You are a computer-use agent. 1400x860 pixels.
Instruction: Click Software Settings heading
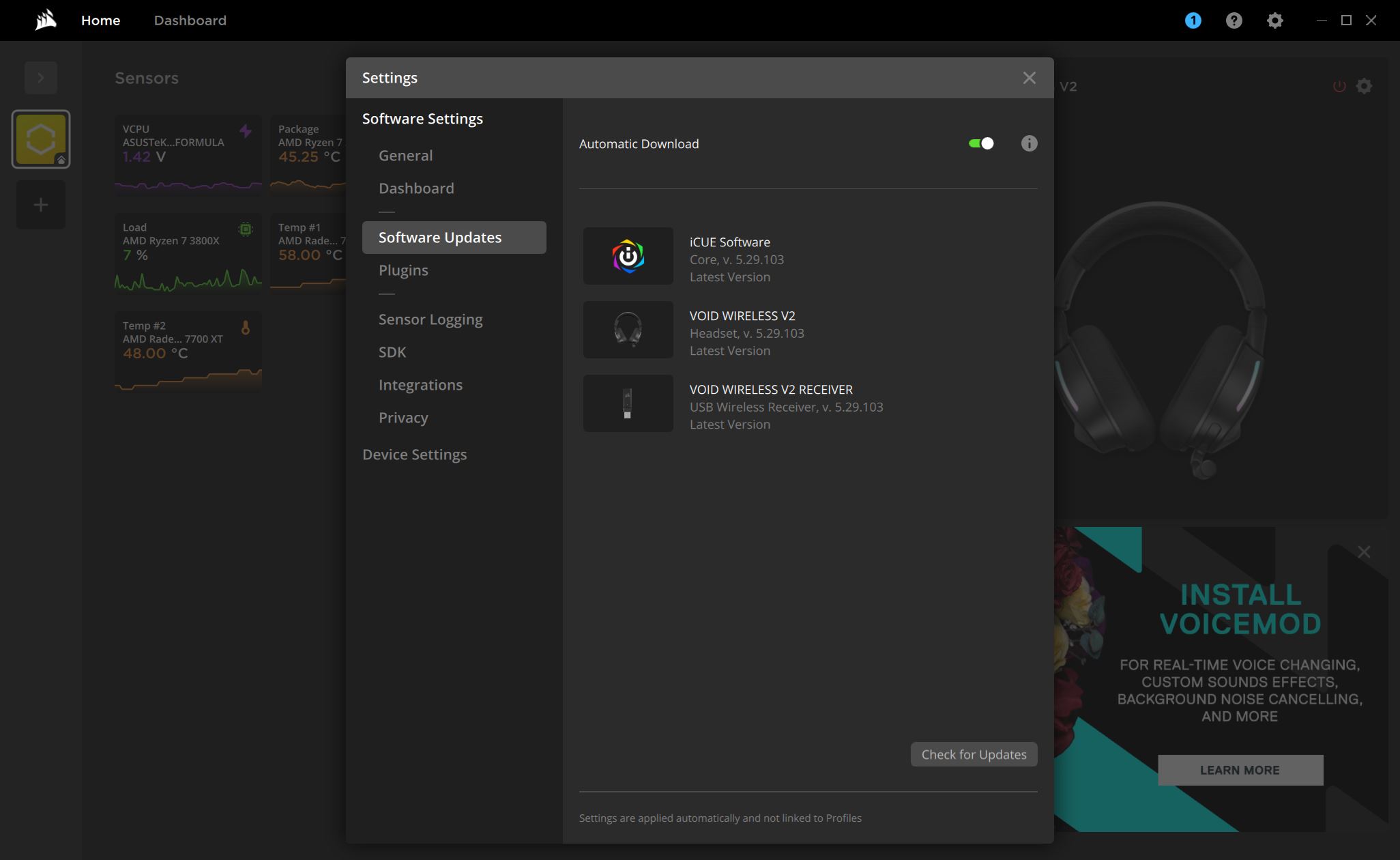(422, 119)
